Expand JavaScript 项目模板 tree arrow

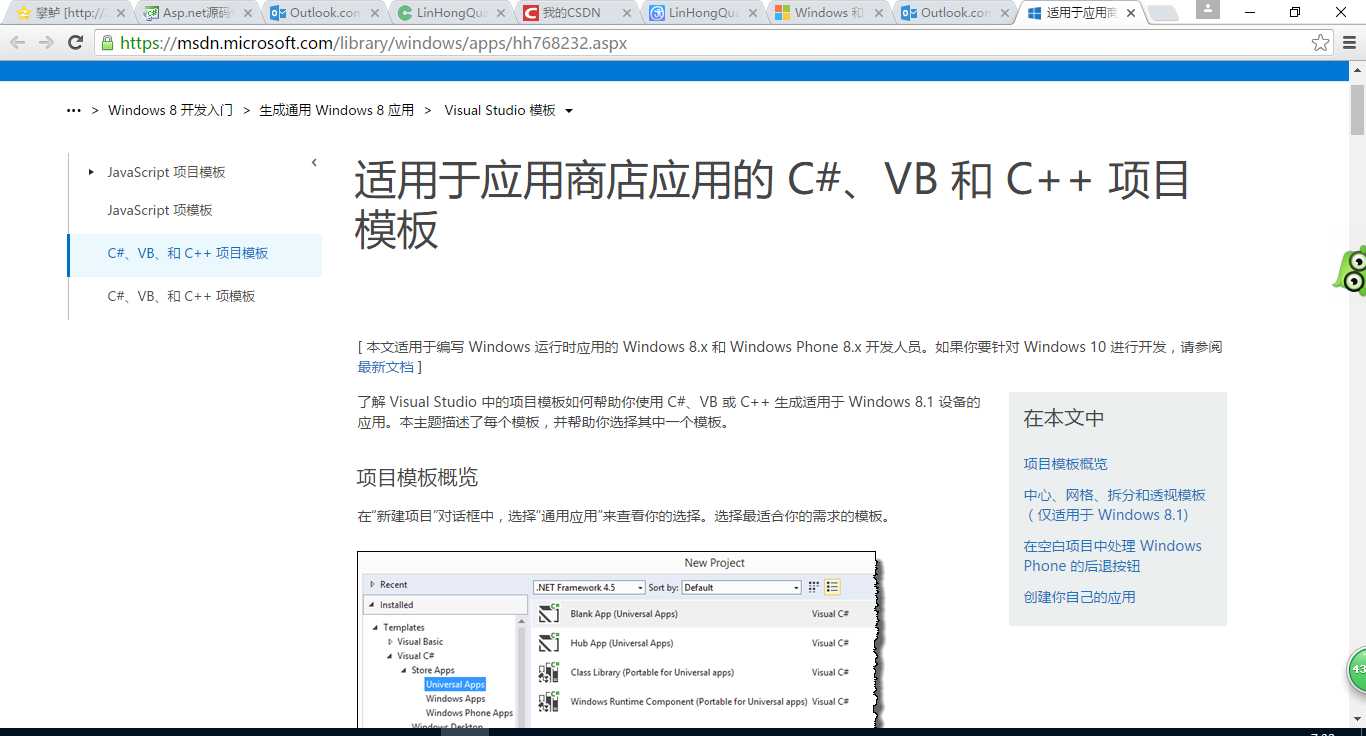coord(91,172)
